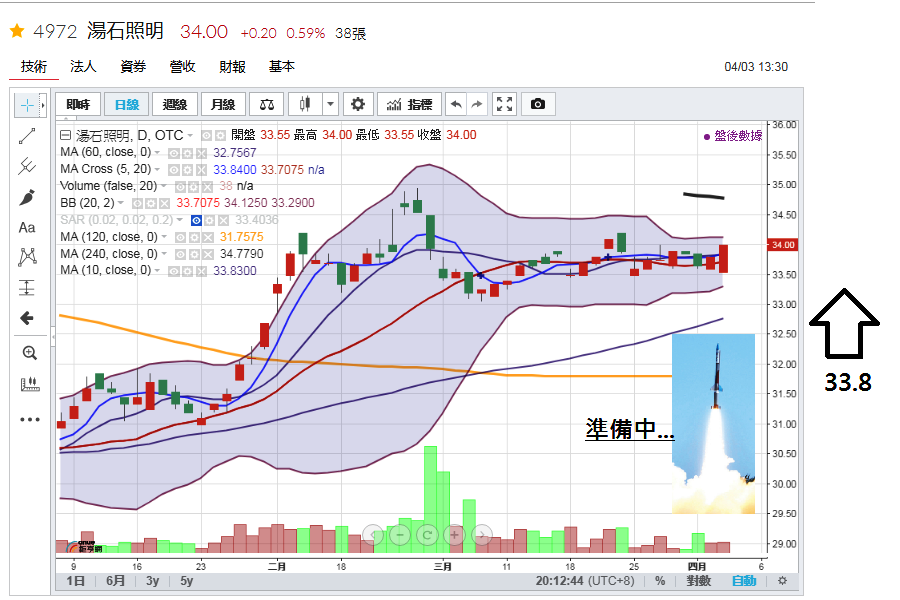This screenshot has height=600, width=900.
Task: Select the measure ruler tool
Action: [29, 384]
